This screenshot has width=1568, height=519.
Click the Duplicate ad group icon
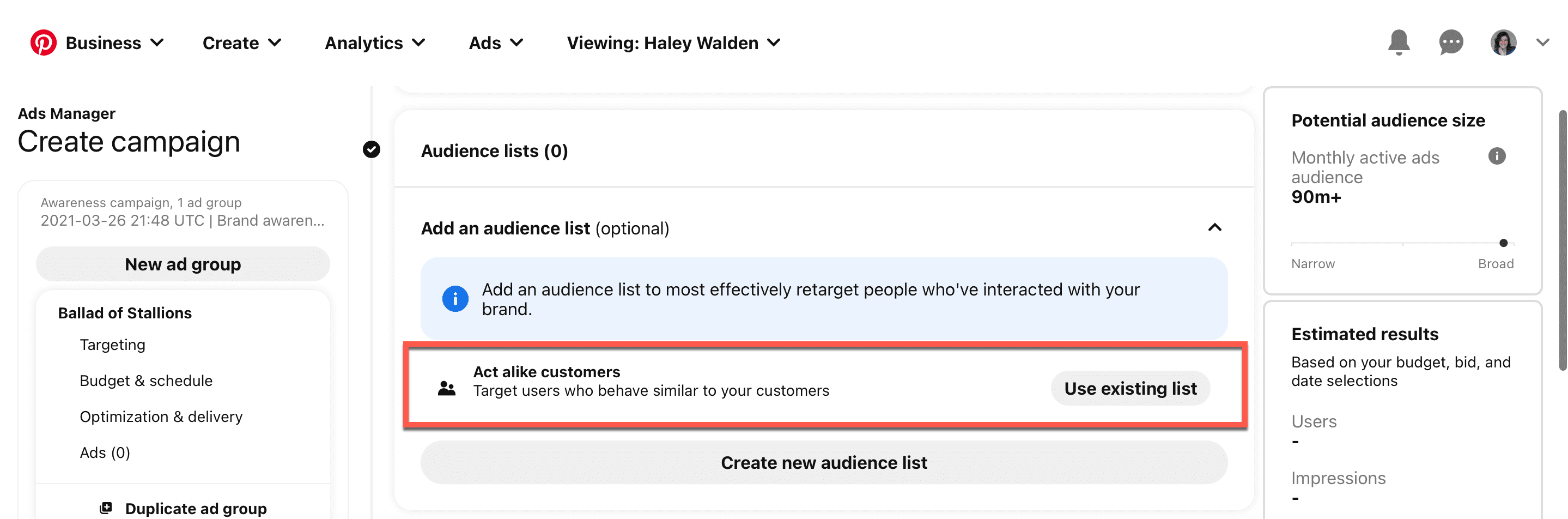(106, 508)
